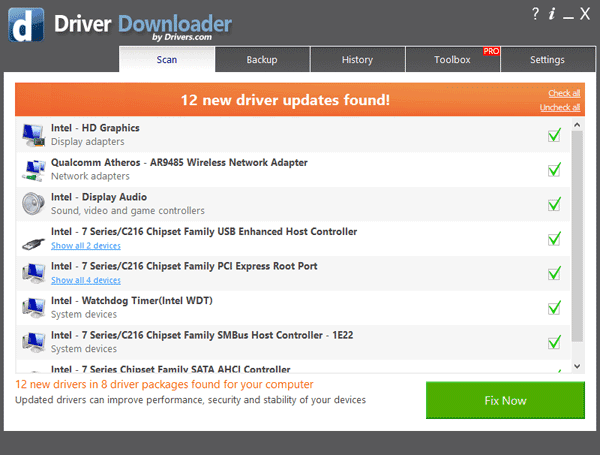The width and height of the screenshot is (600, 455).
Task: Click the scrollbar down arrow
Action: (577, 366)
